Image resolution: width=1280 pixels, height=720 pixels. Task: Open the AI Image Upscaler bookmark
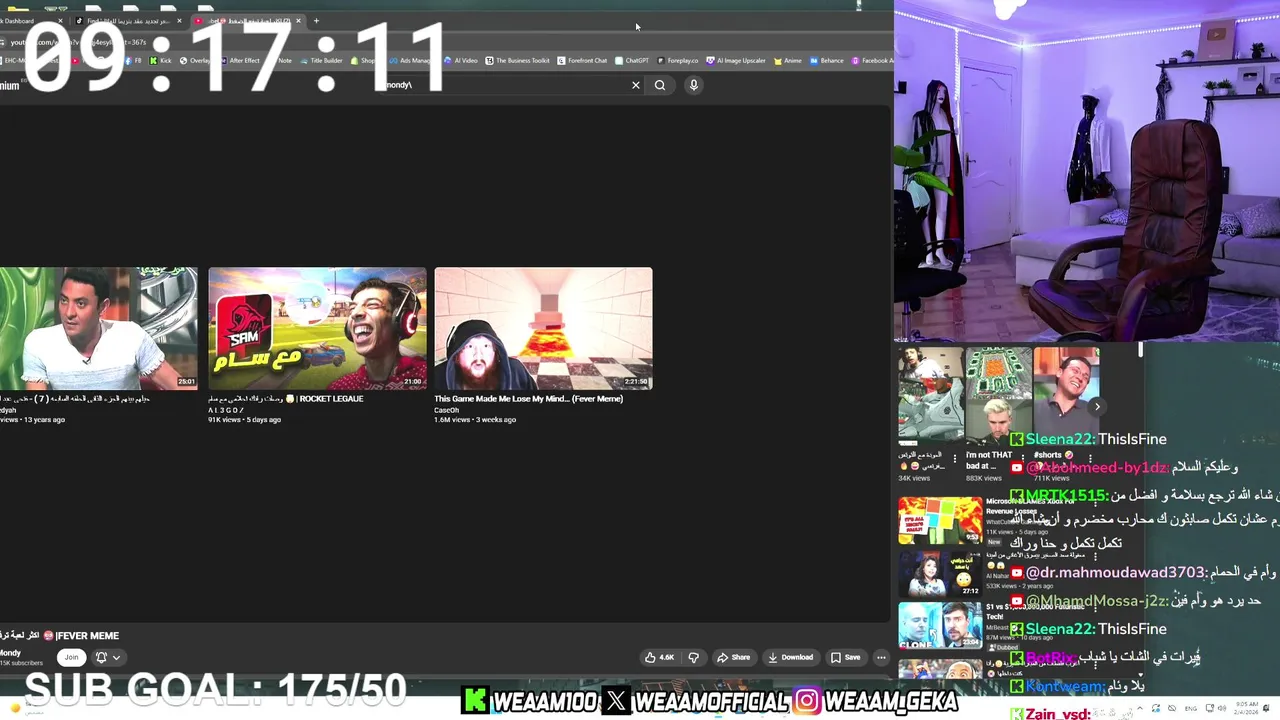tap(736, 60)
